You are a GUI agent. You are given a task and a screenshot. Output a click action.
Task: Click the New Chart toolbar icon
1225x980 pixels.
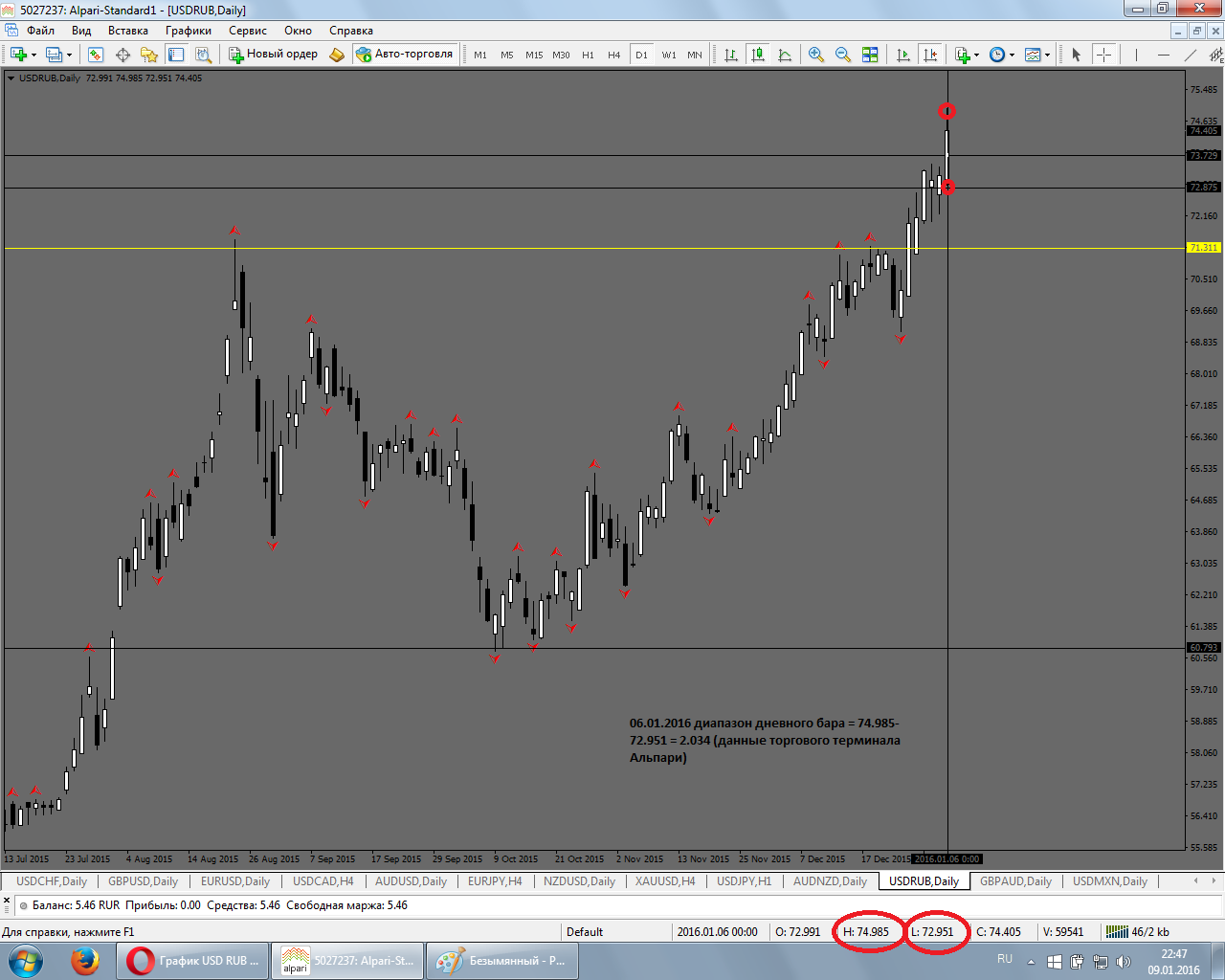tap(18, 55)
